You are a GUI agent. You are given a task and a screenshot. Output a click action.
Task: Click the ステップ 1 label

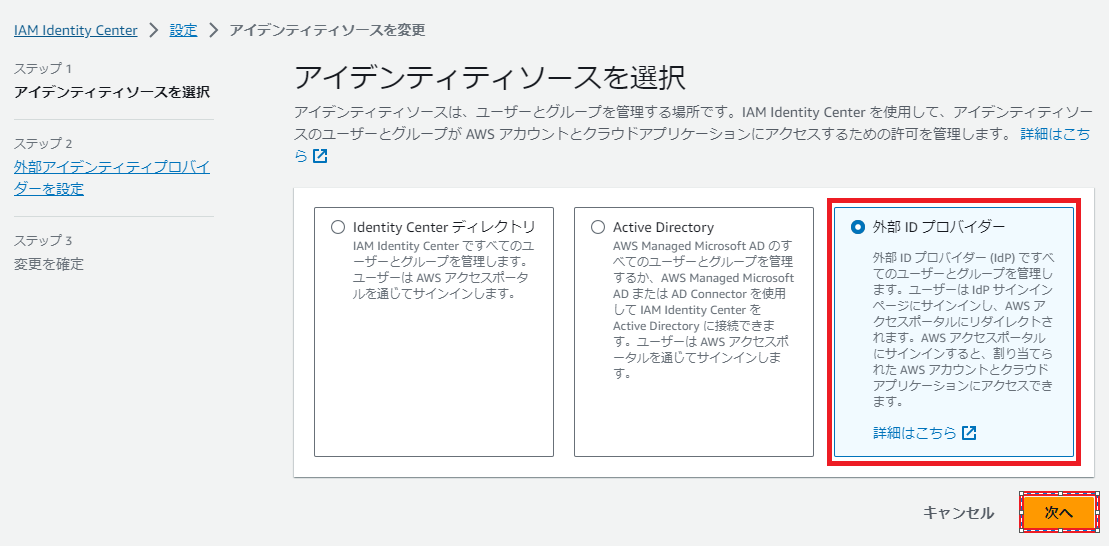43,69
